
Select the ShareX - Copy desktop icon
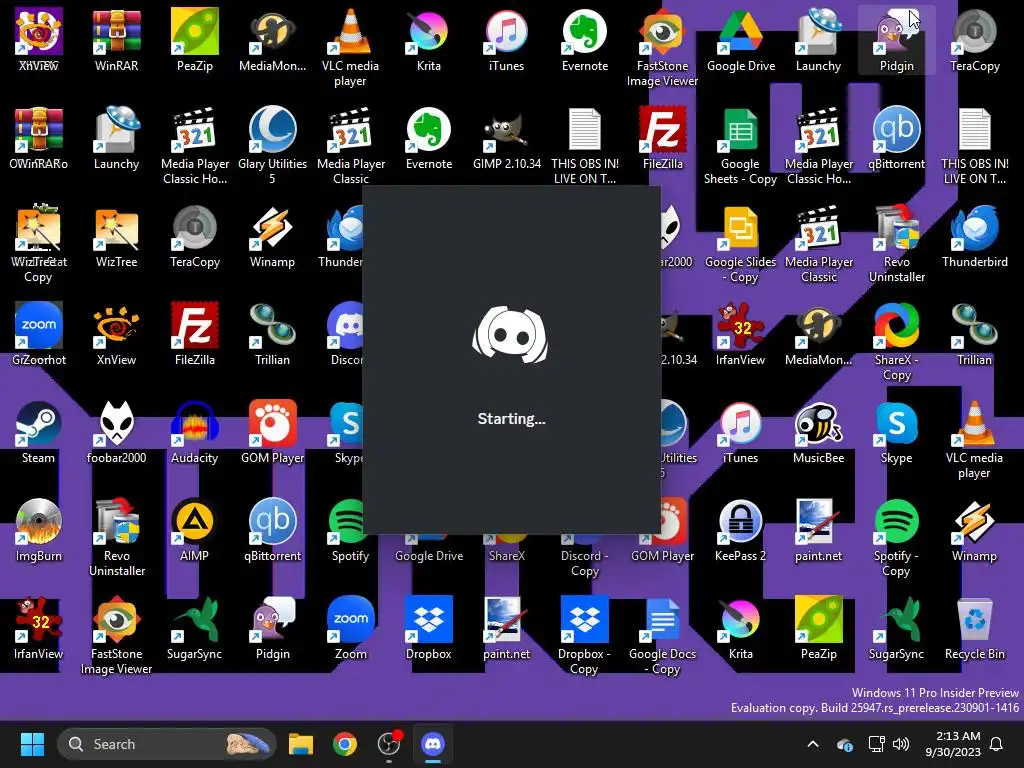tap(897, 342)
